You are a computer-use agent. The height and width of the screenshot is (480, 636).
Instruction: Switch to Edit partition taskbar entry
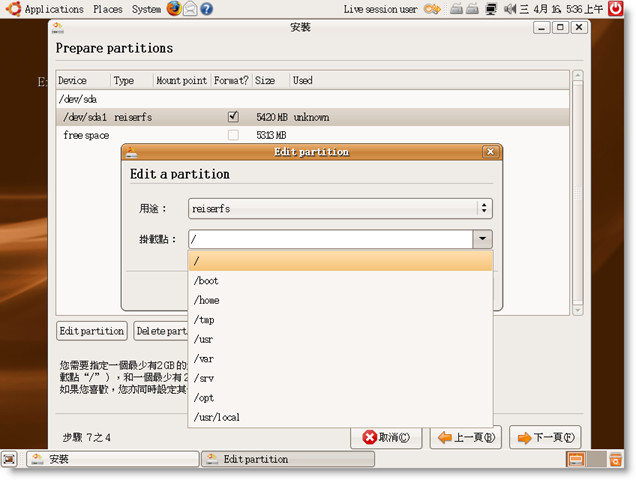288,459
